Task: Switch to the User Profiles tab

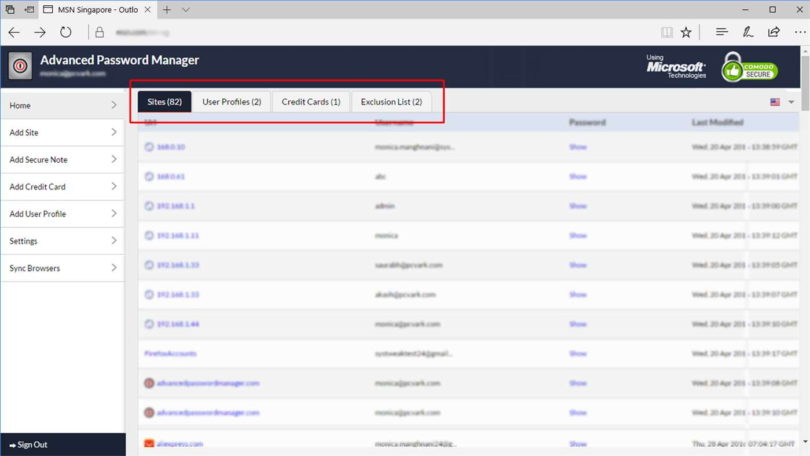Action: coord(231,102)
